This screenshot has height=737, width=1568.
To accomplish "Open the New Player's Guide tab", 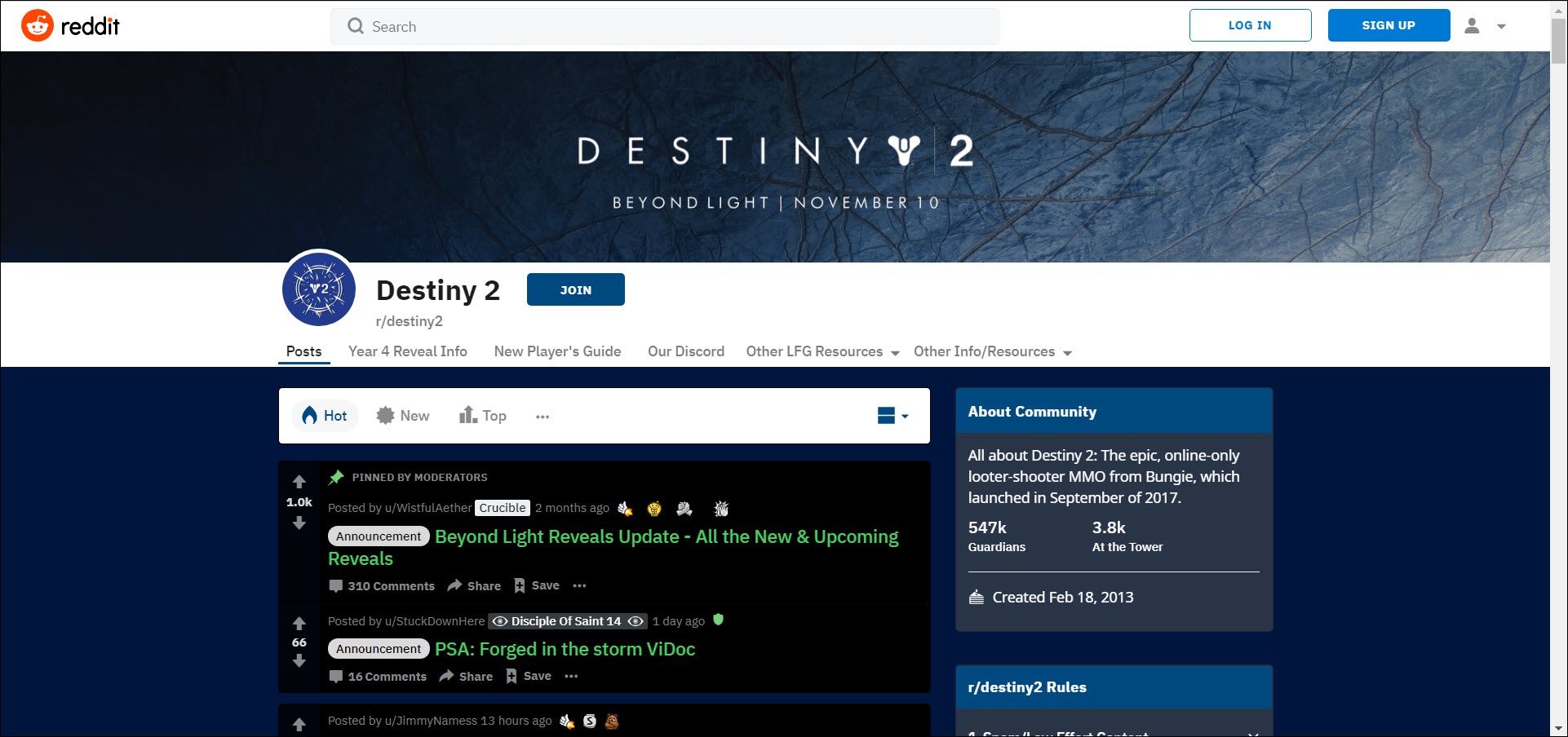I will pyautogui.click(x=557, y=351).
